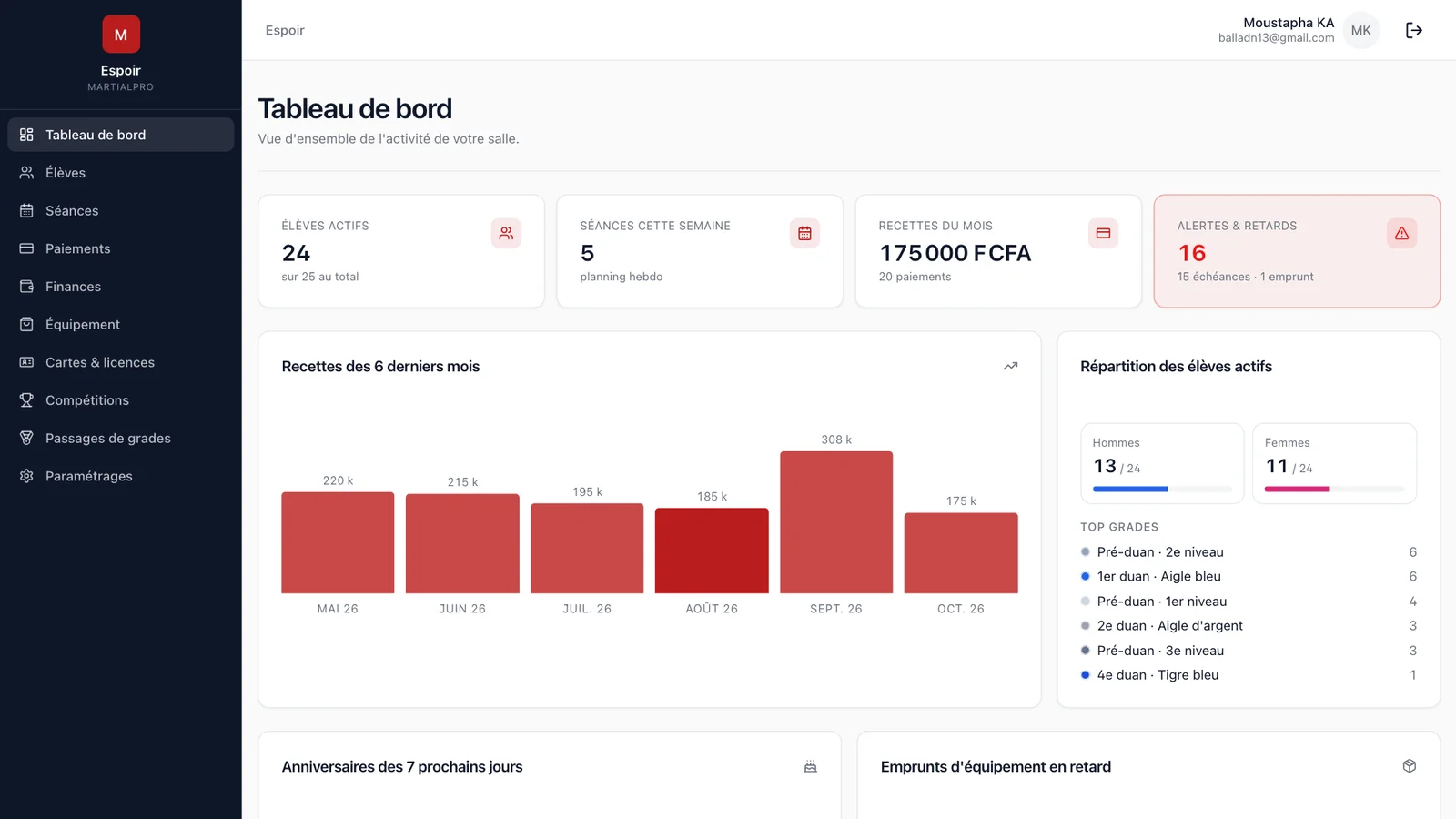Click the Femmes progress bar
Image resolution: width=1456 pixels, height=819 pixels.
point(1334,490)
